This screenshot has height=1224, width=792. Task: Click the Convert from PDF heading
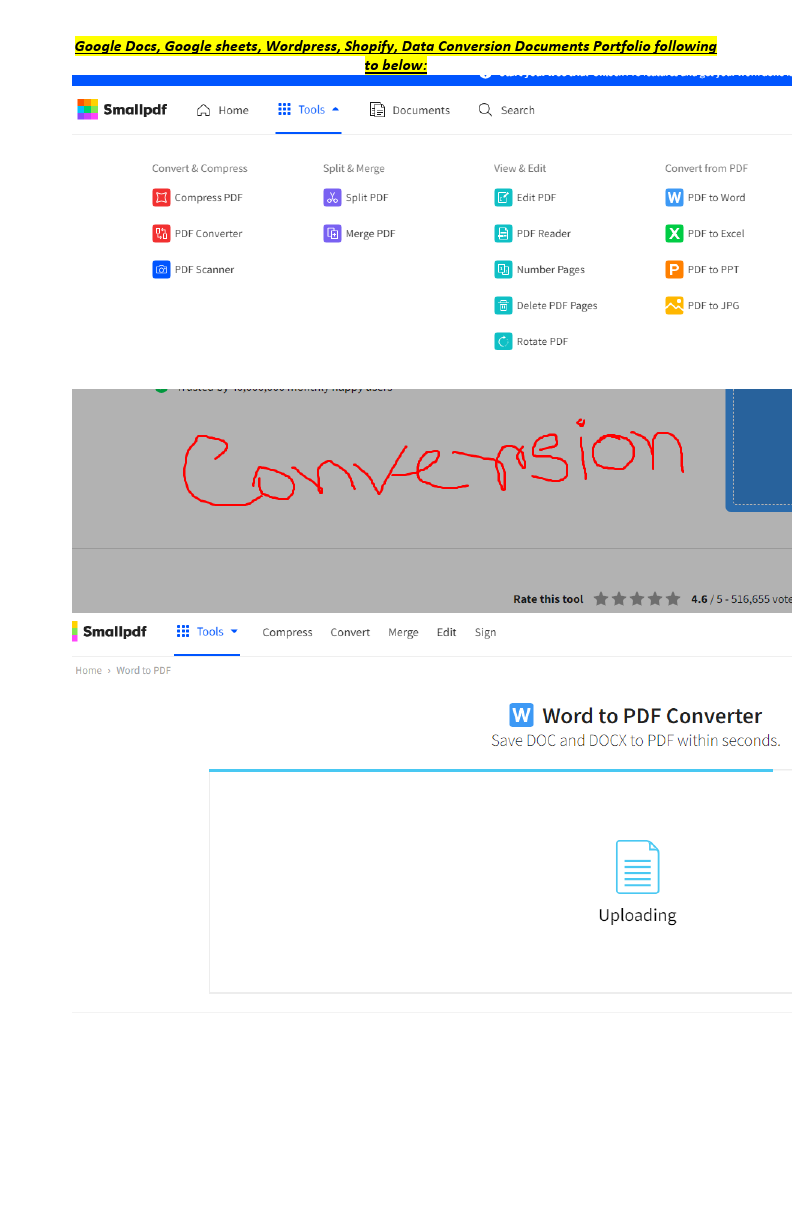[706, 169]
